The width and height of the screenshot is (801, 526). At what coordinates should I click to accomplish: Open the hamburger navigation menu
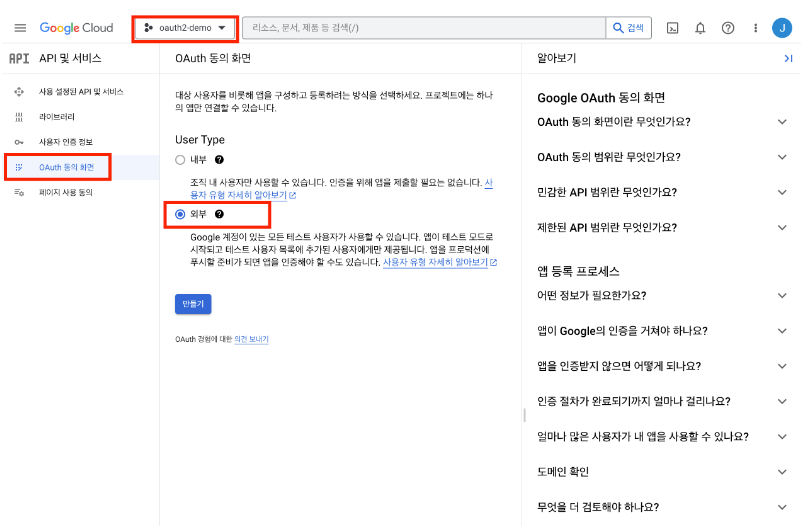point(20,28)
